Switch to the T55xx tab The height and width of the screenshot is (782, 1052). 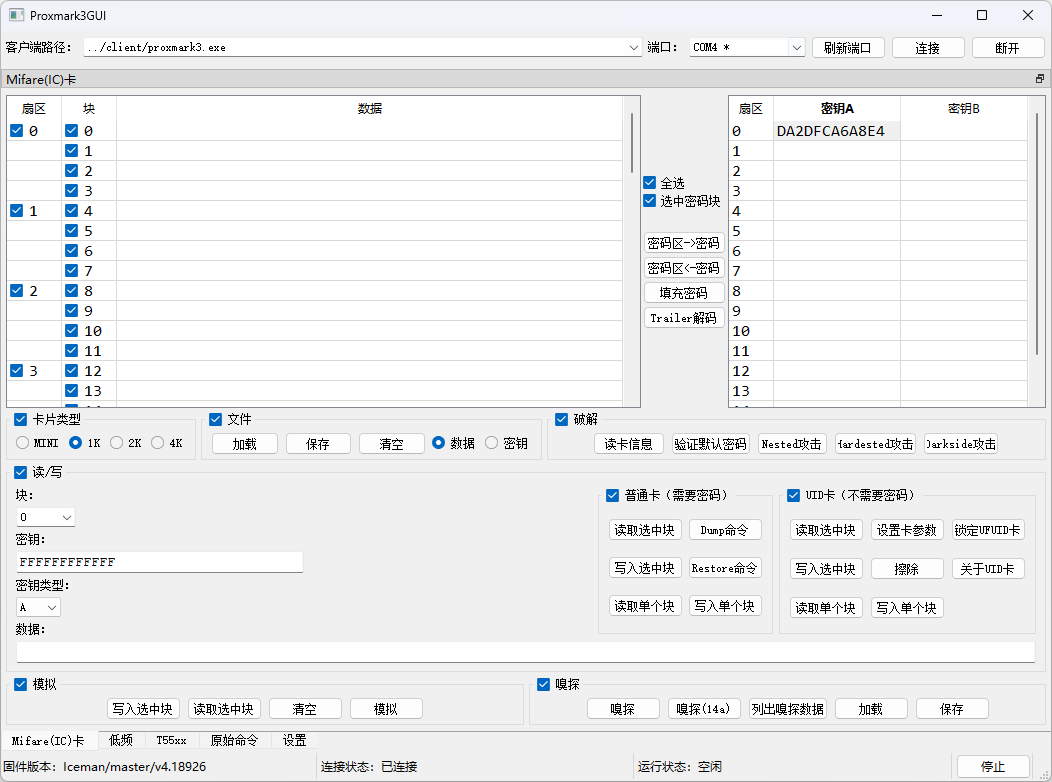(x=171, y=740)
